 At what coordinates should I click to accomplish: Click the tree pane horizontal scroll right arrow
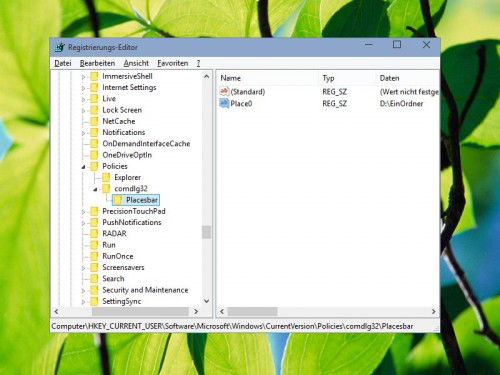pos(196,311)
